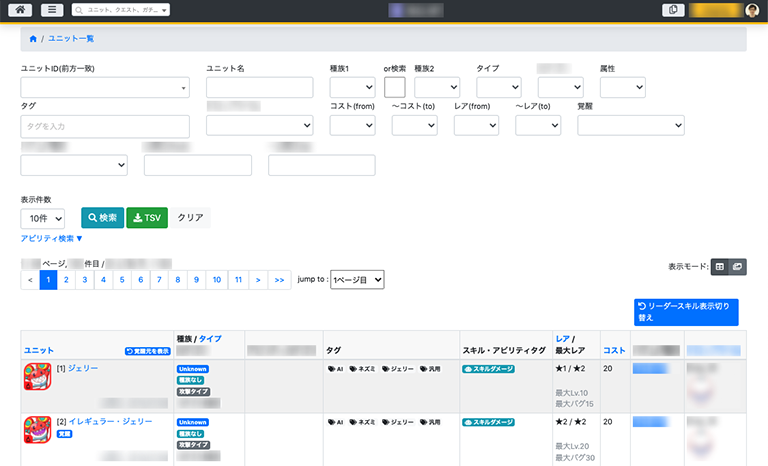The width and height of the screenshot is (768, 466).
Task: Open the 覚醒 dropdown
Action: (631, 125)
